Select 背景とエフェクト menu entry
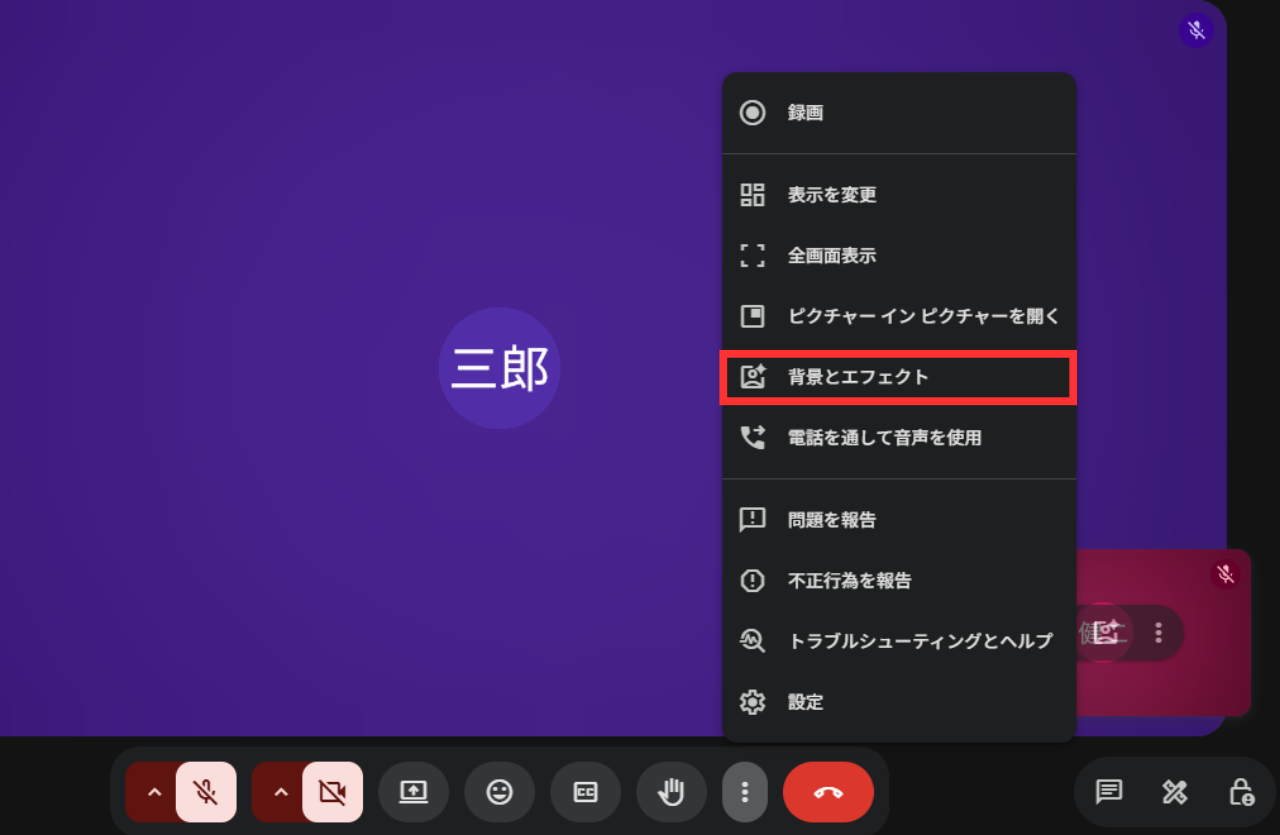This screenshot has height=835, width=1280. tap(899, 377)
